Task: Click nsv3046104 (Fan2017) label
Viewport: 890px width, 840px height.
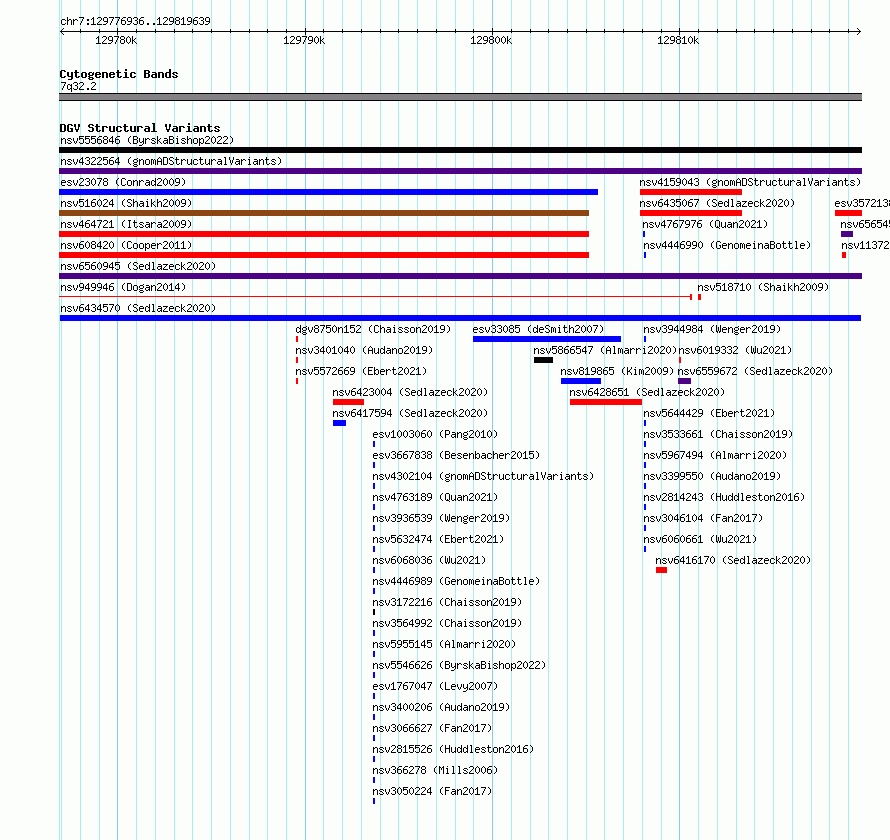Action: coord(703,518)
